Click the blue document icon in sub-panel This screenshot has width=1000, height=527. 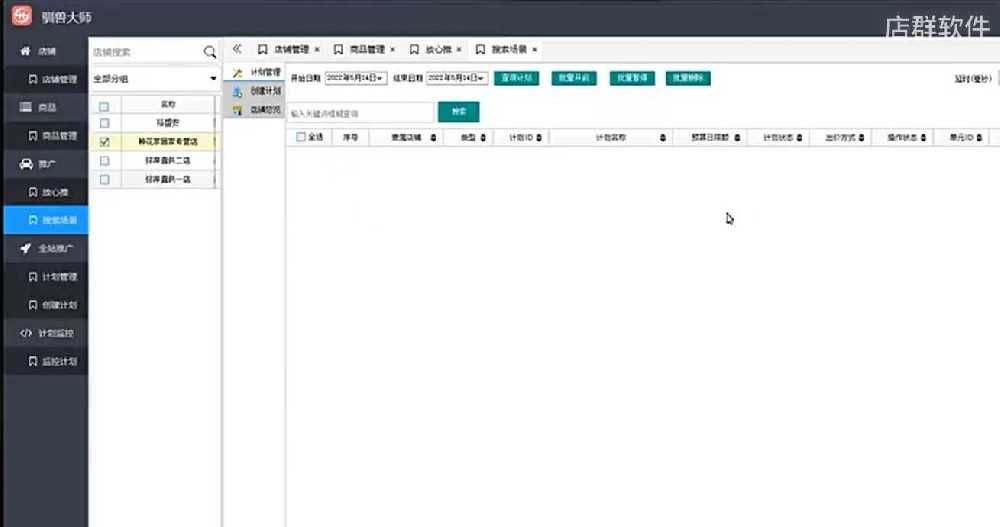(238, 92)
